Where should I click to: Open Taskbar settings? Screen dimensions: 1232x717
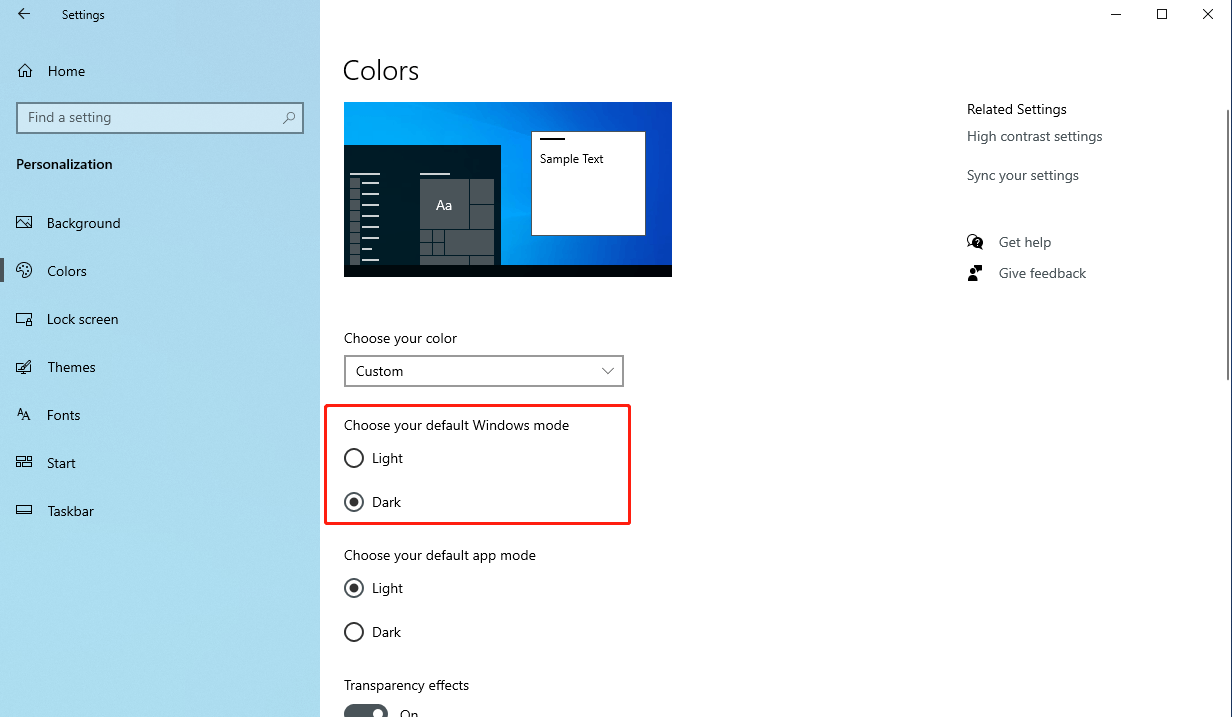tap(69, 510)
